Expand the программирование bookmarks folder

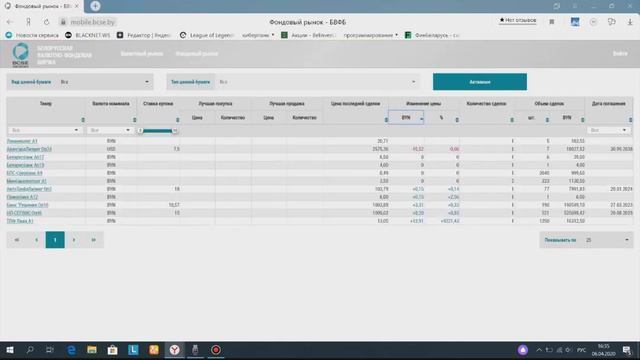[x=371, y=35]
